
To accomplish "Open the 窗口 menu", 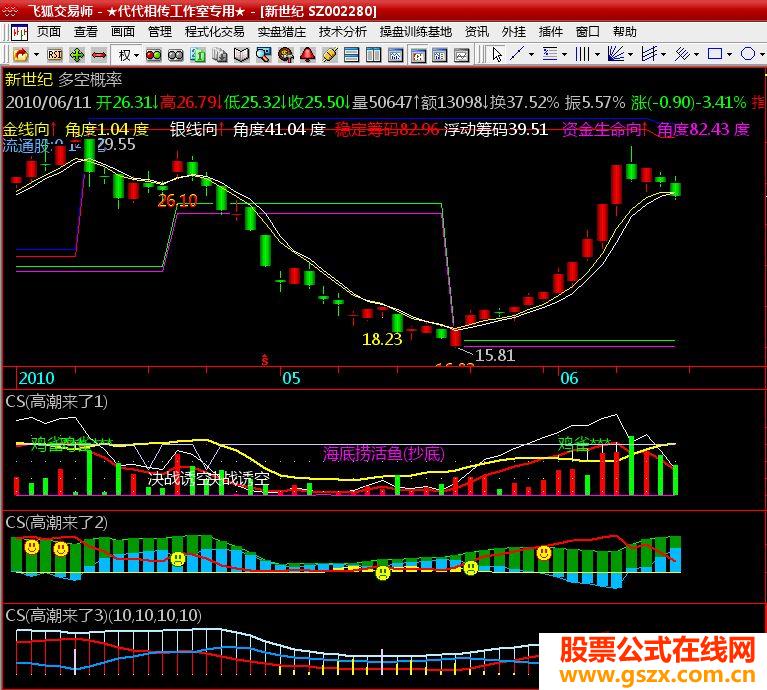I will 588,32.
